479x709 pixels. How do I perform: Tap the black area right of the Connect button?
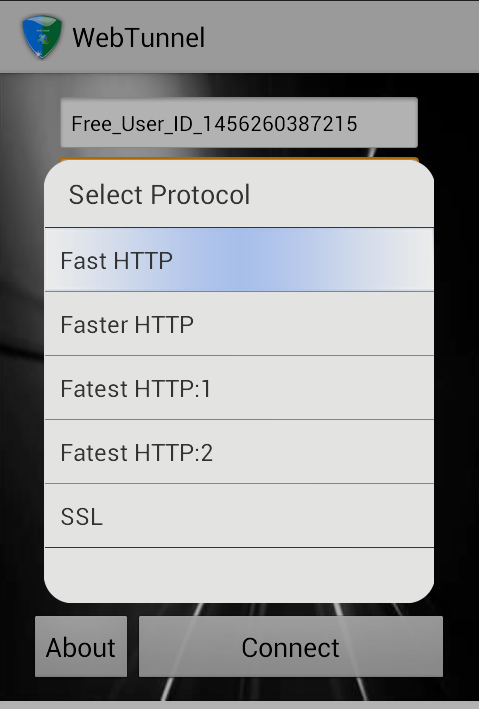coord(461,647)
